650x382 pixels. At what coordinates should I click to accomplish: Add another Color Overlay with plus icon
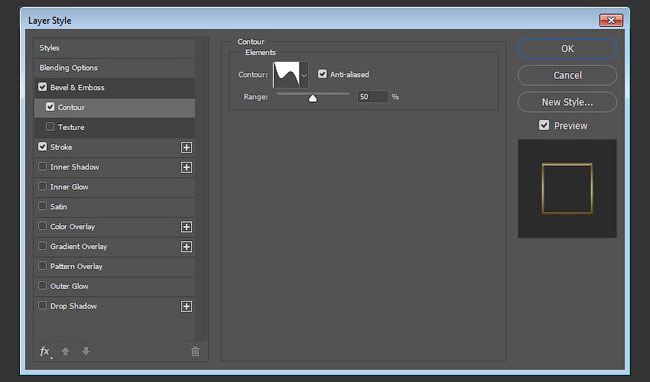pyautogui.click(x=187, y=227)
